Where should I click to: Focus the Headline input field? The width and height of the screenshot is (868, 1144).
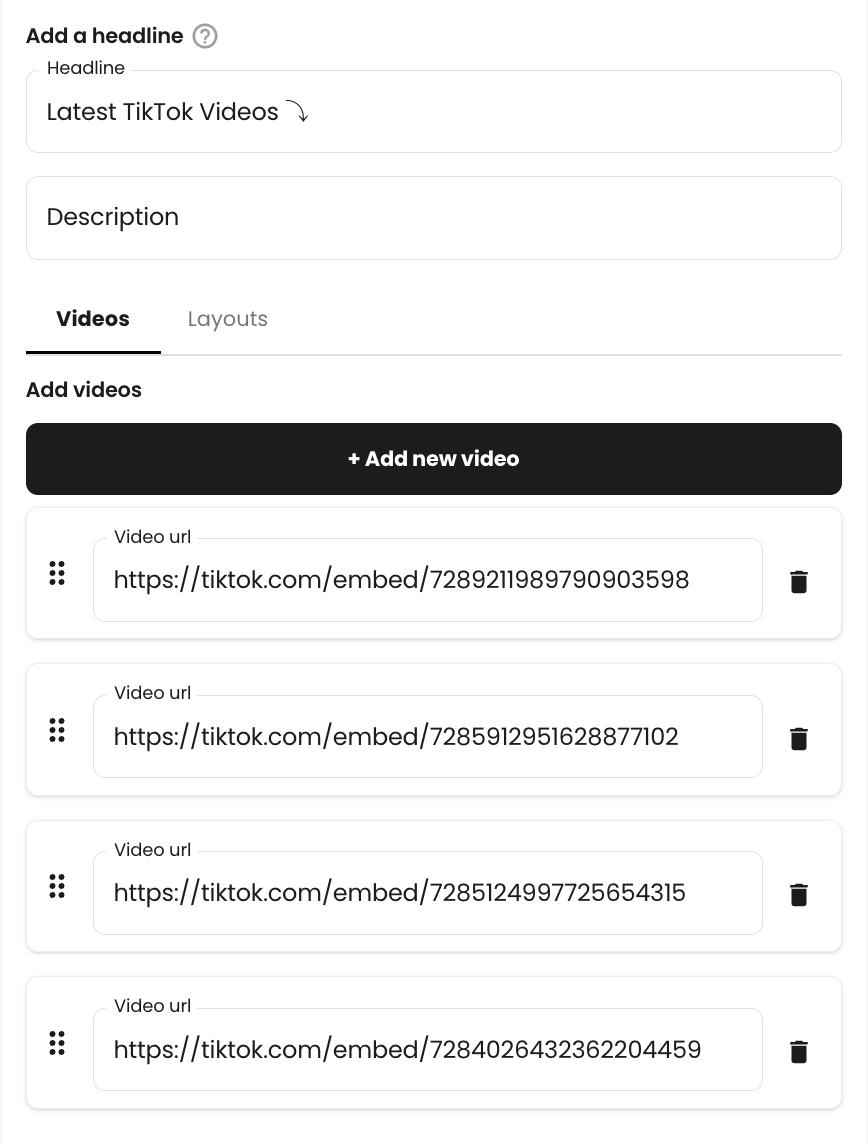coord(434,112)
